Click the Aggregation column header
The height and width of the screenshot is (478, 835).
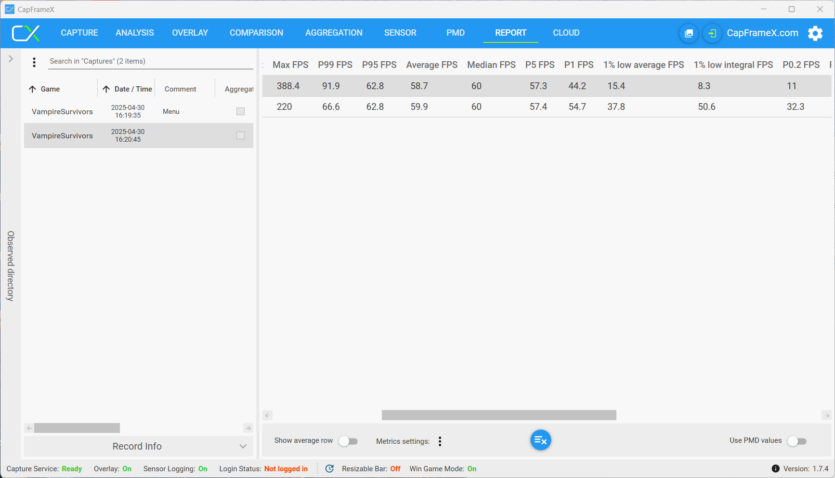pos(239,89)
